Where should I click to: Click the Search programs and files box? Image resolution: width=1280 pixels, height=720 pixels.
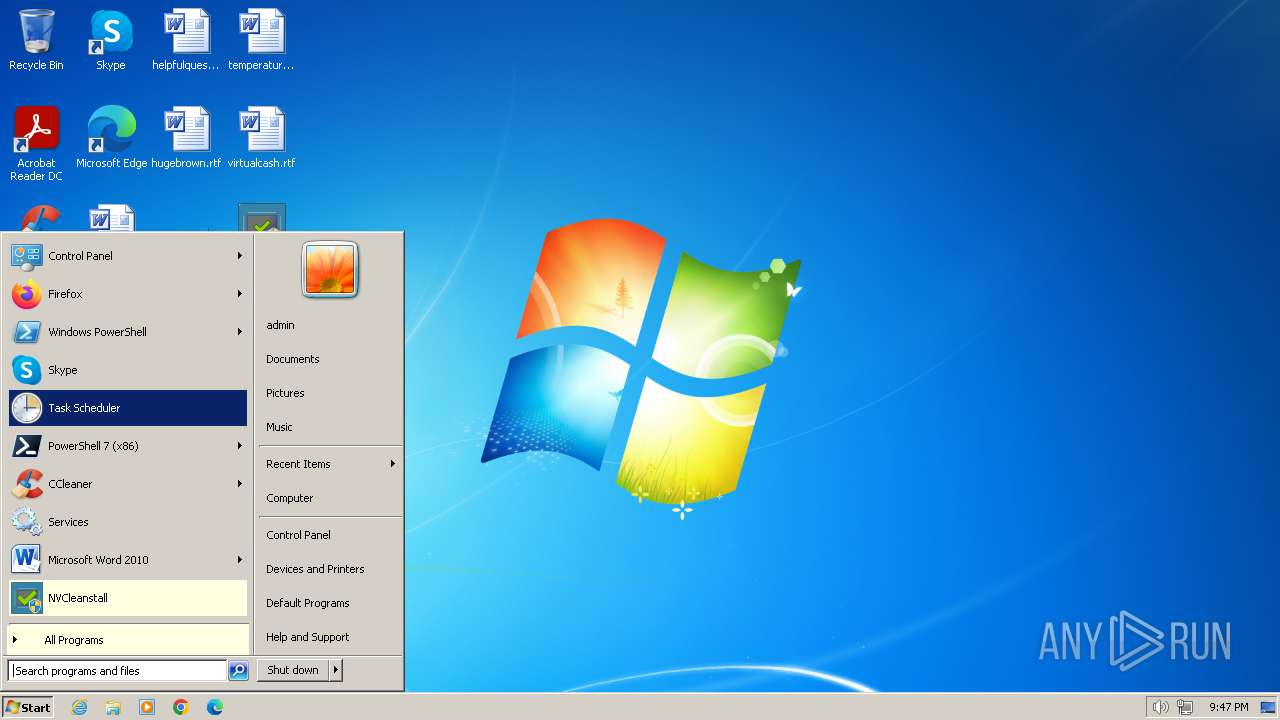(x=118, y=671)
